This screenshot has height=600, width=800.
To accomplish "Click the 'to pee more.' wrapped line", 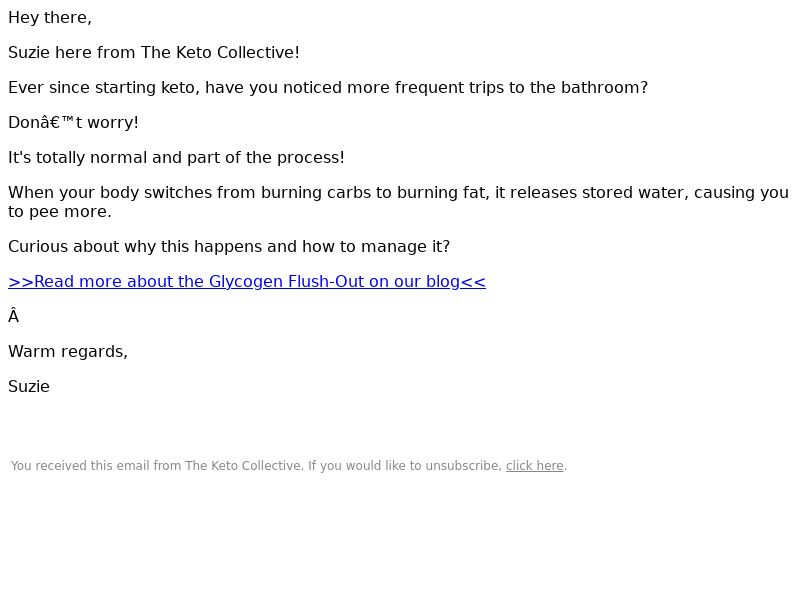I will [x=60, y=212].
